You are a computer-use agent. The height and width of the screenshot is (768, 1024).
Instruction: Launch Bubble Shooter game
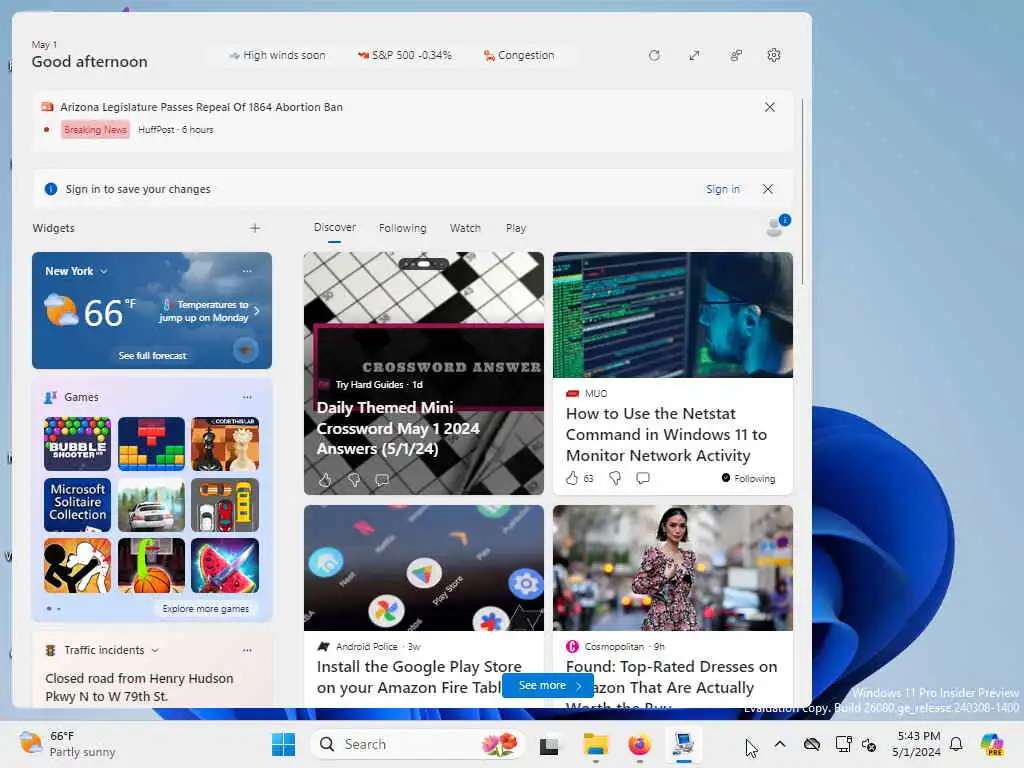coord(77,444)
